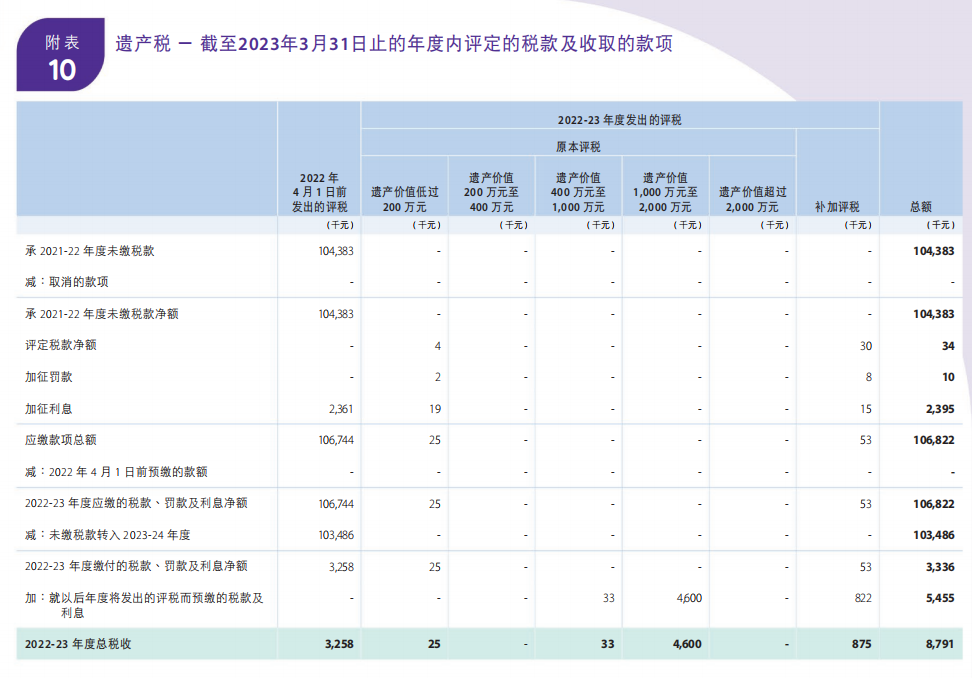Select the 遗产价值超过 2,000 万元 header
Screen dimensions: 972x678
(x=752, y=184)
